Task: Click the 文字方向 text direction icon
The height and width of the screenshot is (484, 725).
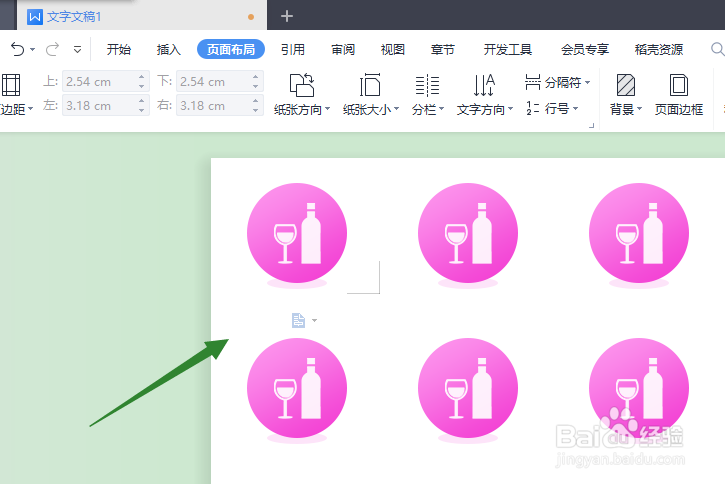Action: pyautogui.click(x=484, y=85)
